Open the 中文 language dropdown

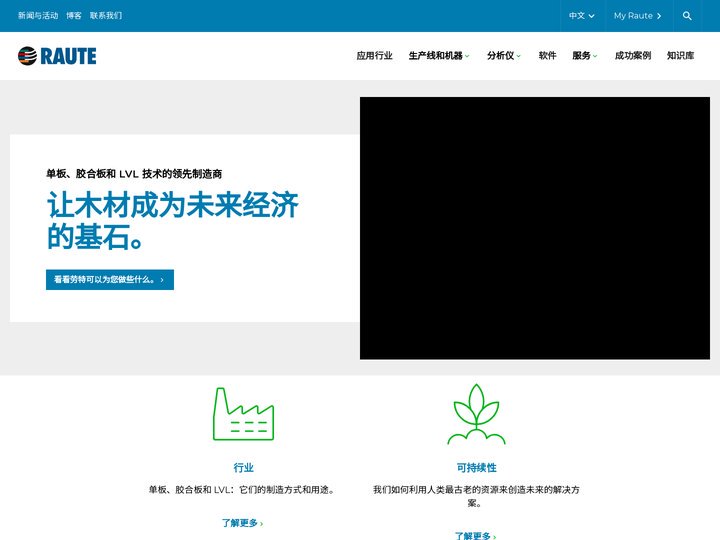(x=582, y=16)
